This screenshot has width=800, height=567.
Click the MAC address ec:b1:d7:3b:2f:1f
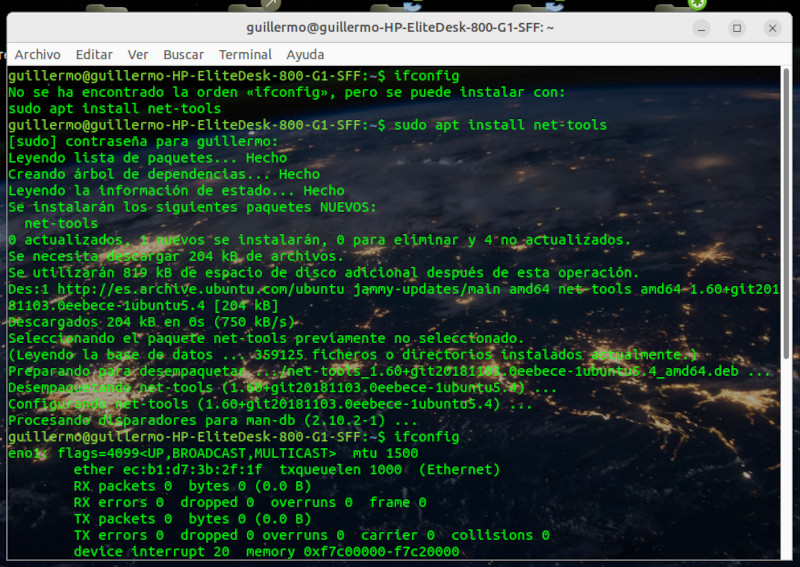tap(192, 470)
